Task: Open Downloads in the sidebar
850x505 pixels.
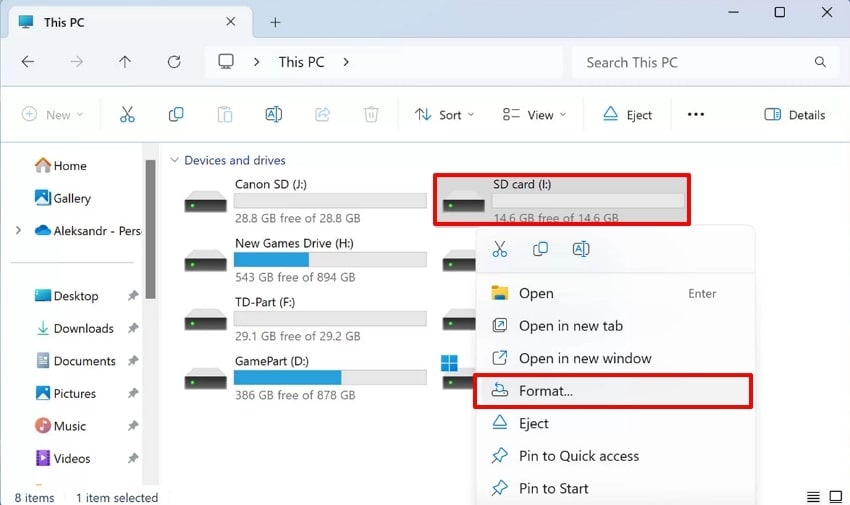Action: click(x=74, y=328)
